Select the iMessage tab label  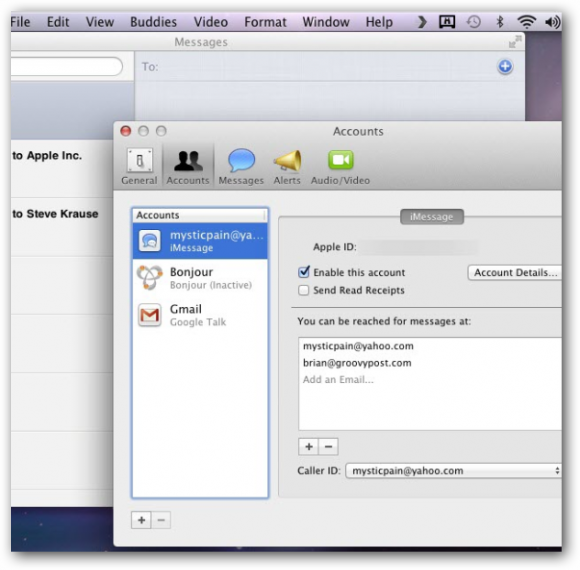(432, 217)
